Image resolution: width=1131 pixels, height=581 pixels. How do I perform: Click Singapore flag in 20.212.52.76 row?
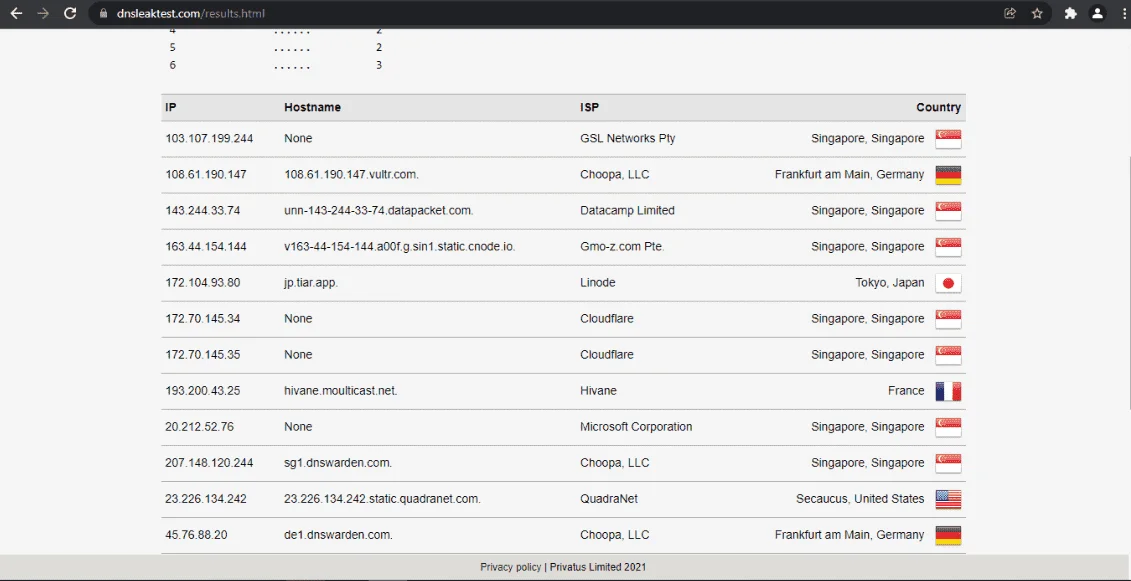tap(949, 427)
